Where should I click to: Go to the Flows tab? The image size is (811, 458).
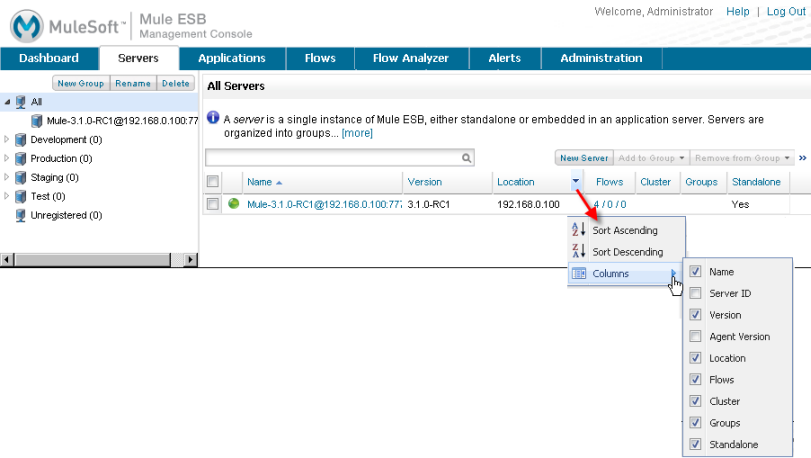320,58
